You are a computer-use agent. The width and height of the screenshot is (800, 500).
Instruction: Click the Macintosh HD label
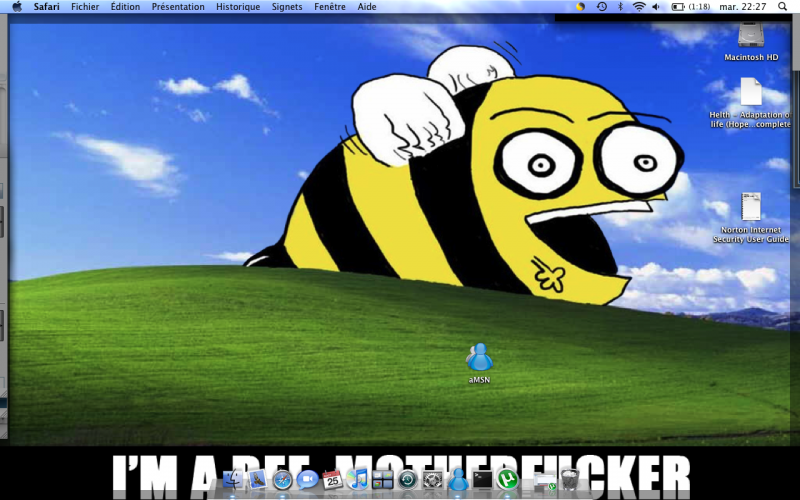751,57
